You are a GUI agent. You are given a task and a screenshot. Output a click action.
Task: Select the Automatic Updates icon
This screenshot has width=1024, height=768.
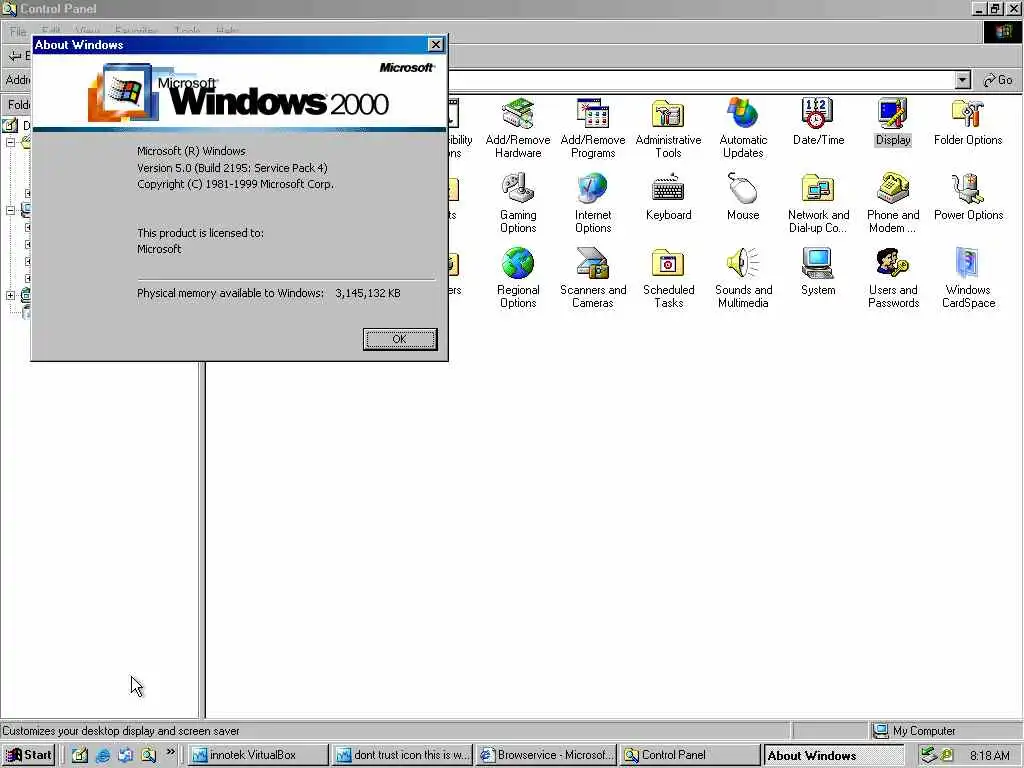(743, 128)
